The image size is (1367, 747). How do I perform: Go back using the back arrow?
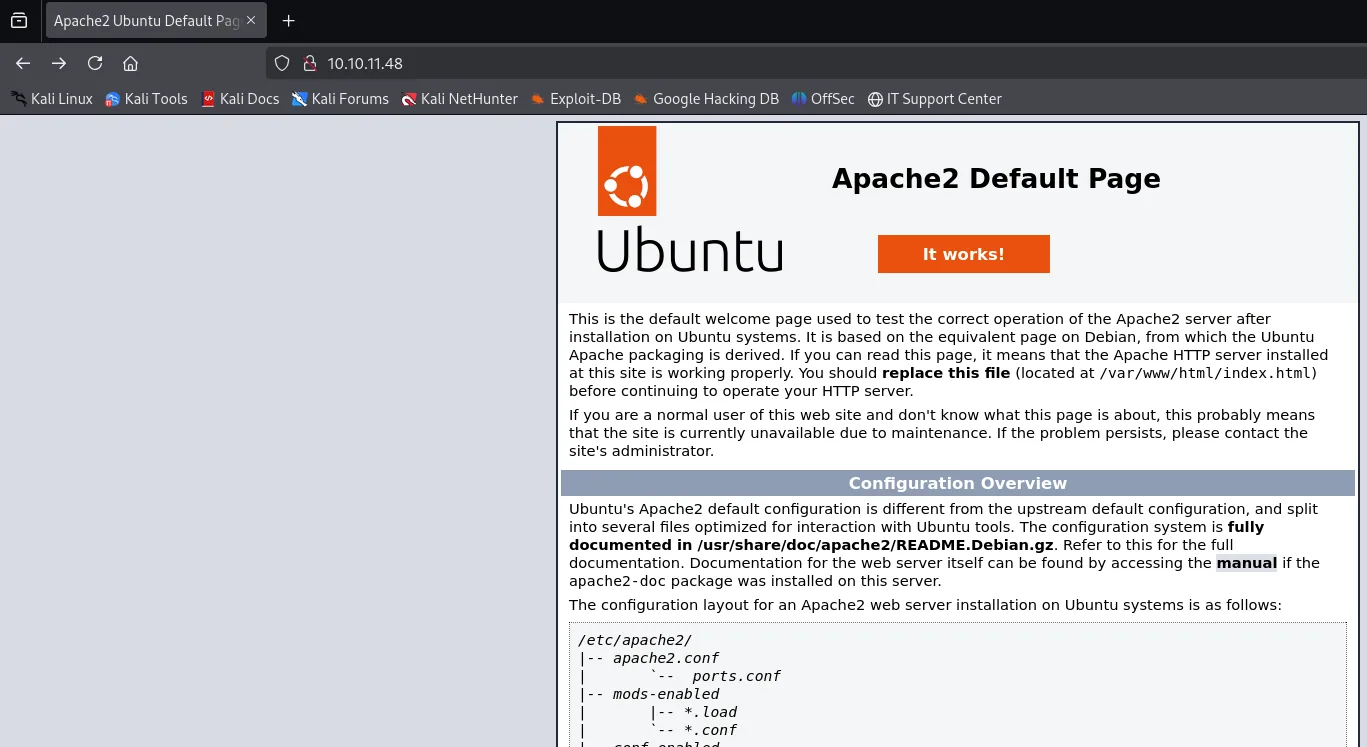[23, 63]
